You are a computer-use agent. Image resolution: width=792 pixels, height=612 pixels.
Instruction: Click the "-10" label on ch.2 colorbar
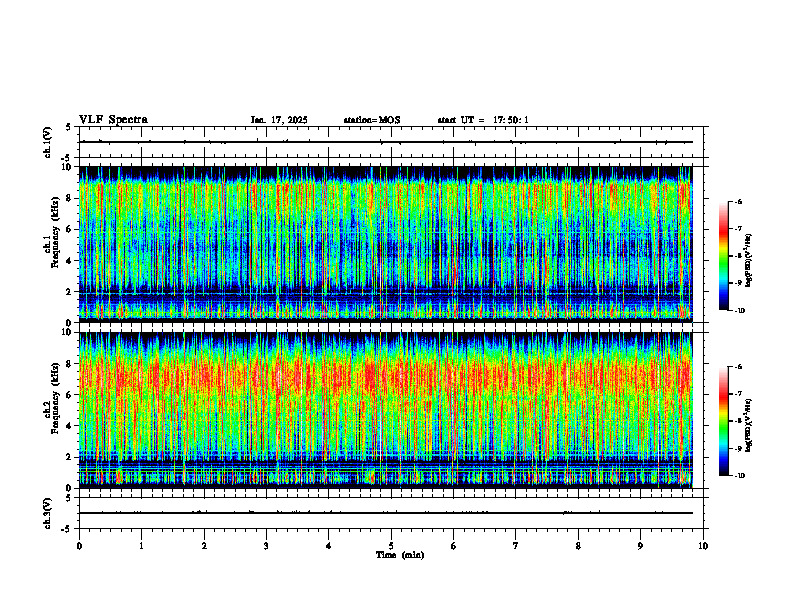coord(740,476)
